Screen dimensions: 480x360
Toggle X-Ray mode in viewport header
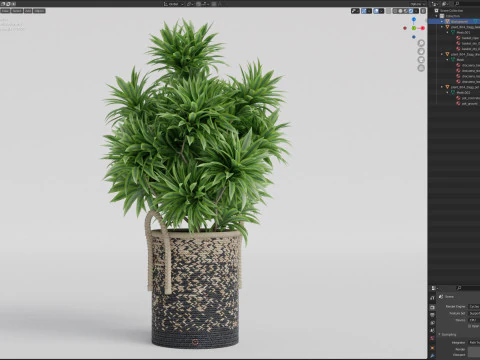point(388,11)
